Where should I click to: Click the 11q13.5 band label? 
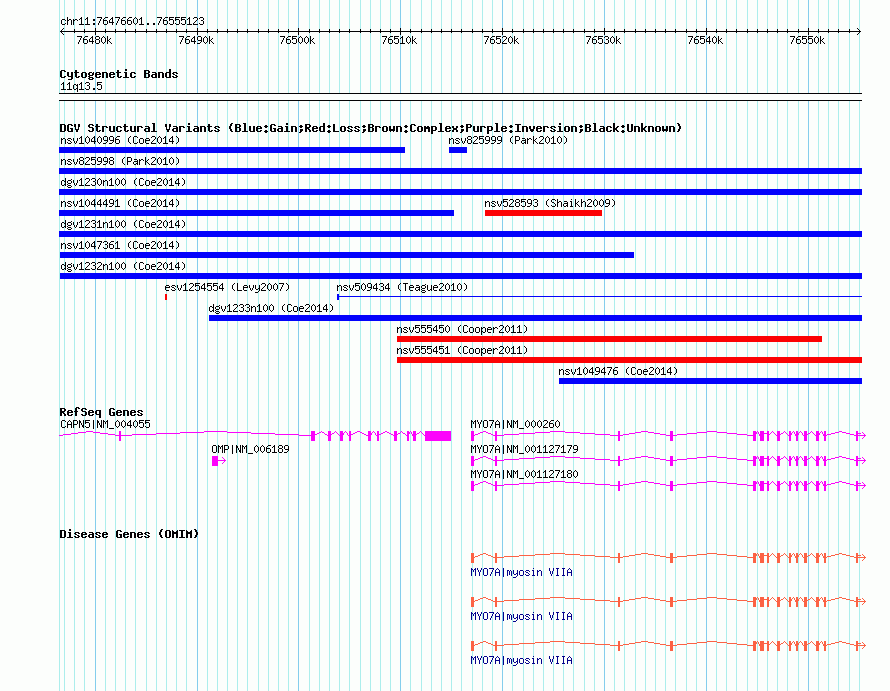pyautogui.click(x=81, y=86)
